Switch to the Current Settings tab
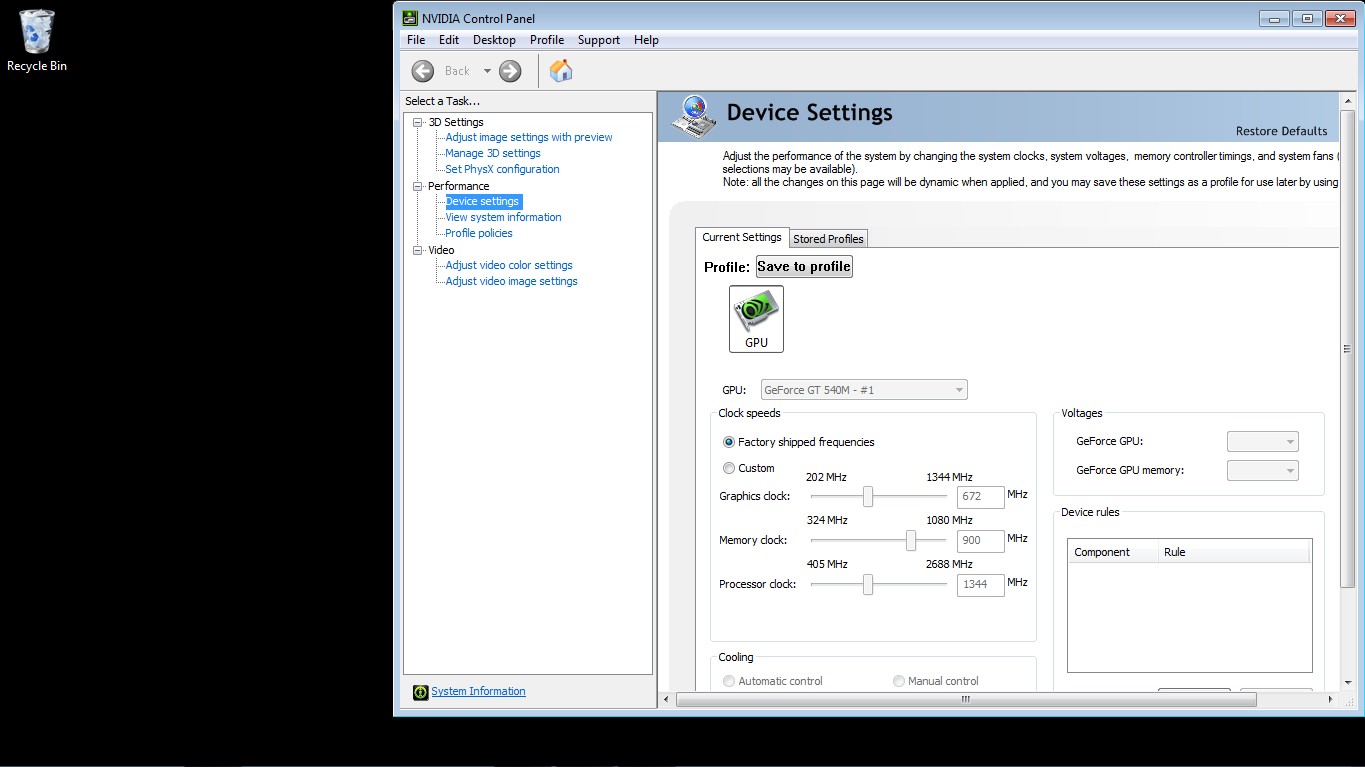The width and height of the screenshot is (1365, 767). (x=742, y=237)
